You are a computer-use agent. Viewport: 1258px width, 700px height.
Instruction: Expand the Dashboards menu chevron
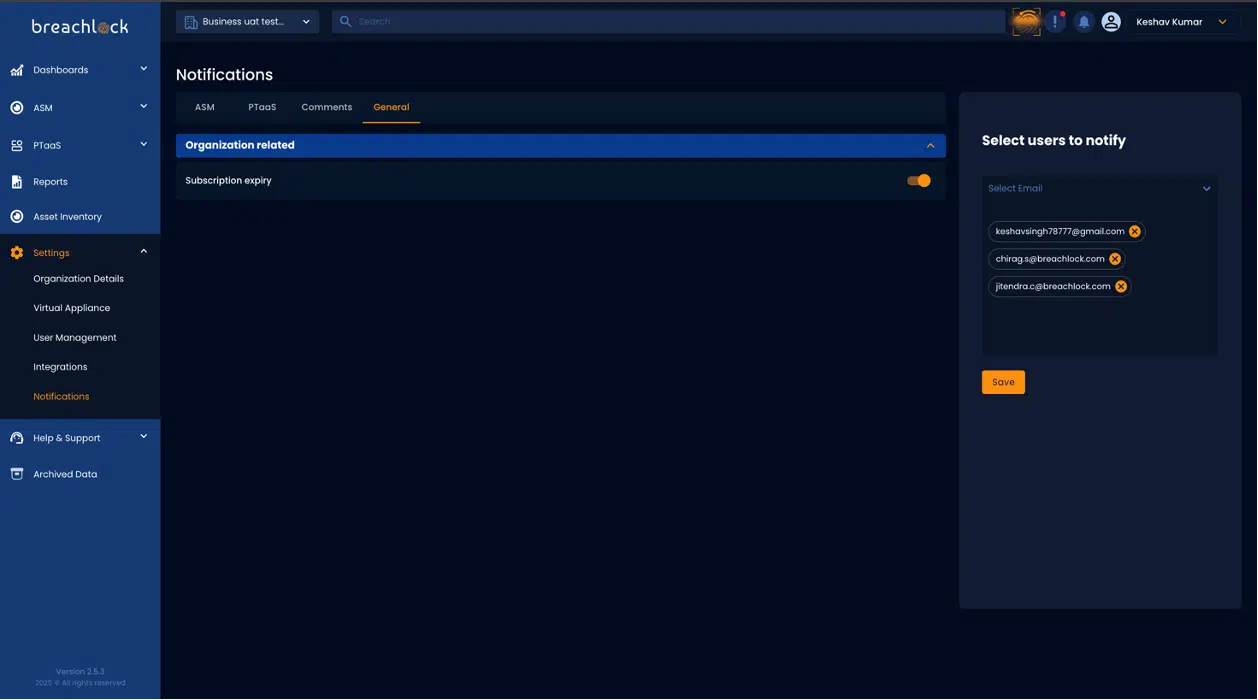pos(143,69)
